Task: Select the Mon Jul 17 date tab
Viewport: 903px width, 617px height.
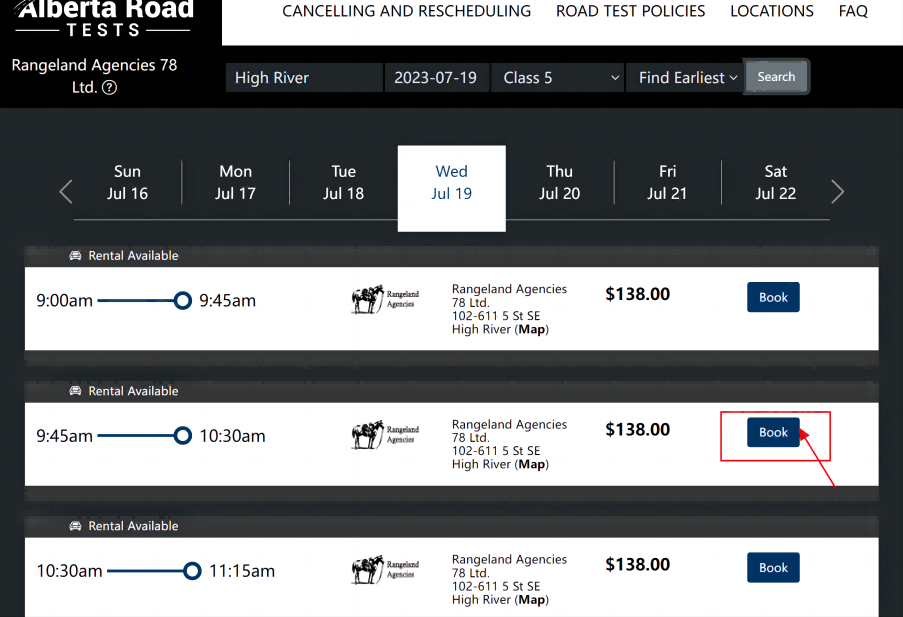Action: [x=236, y=183]
